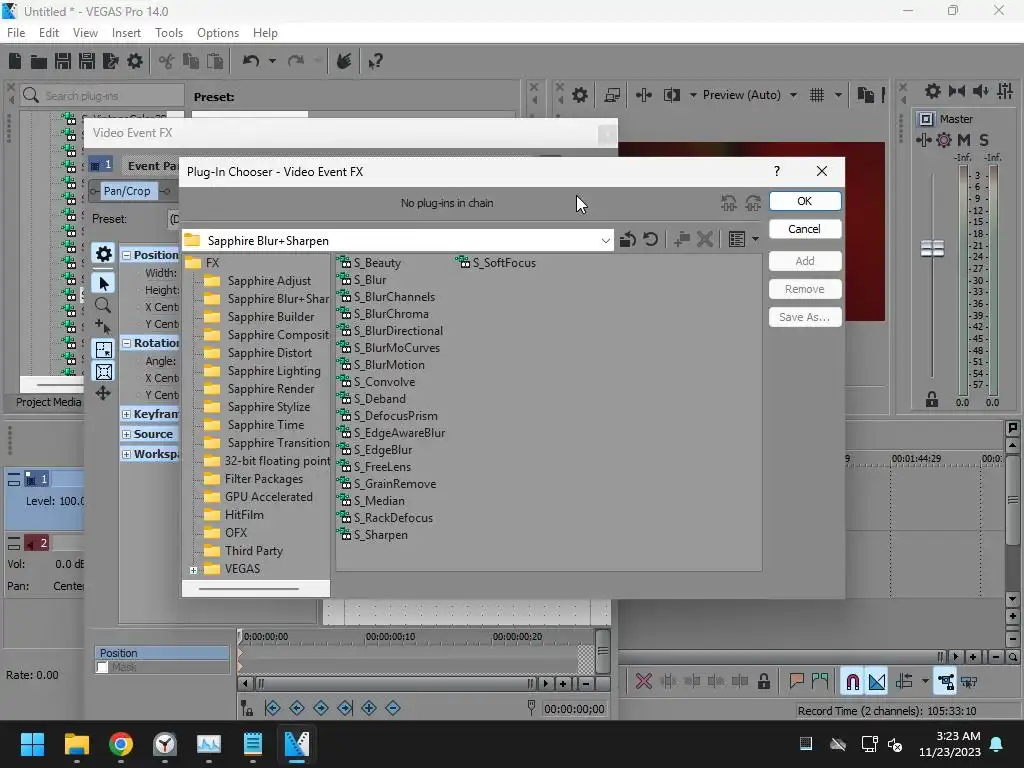Select Zoom magnifier tool in Pan/Crop
This screenshot has width=1024, height=768.
point(103,306)
